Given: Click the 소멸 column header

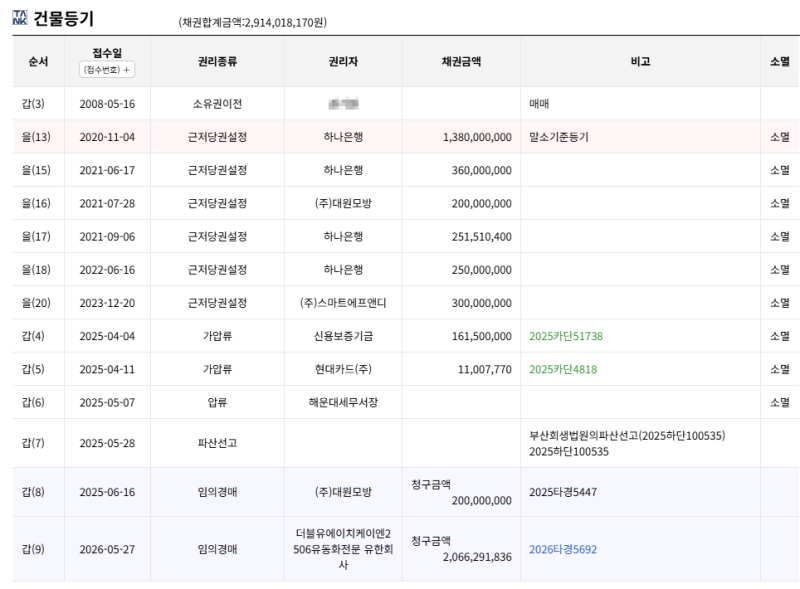Looking at the screenshot, I should [x=780, y=62].
